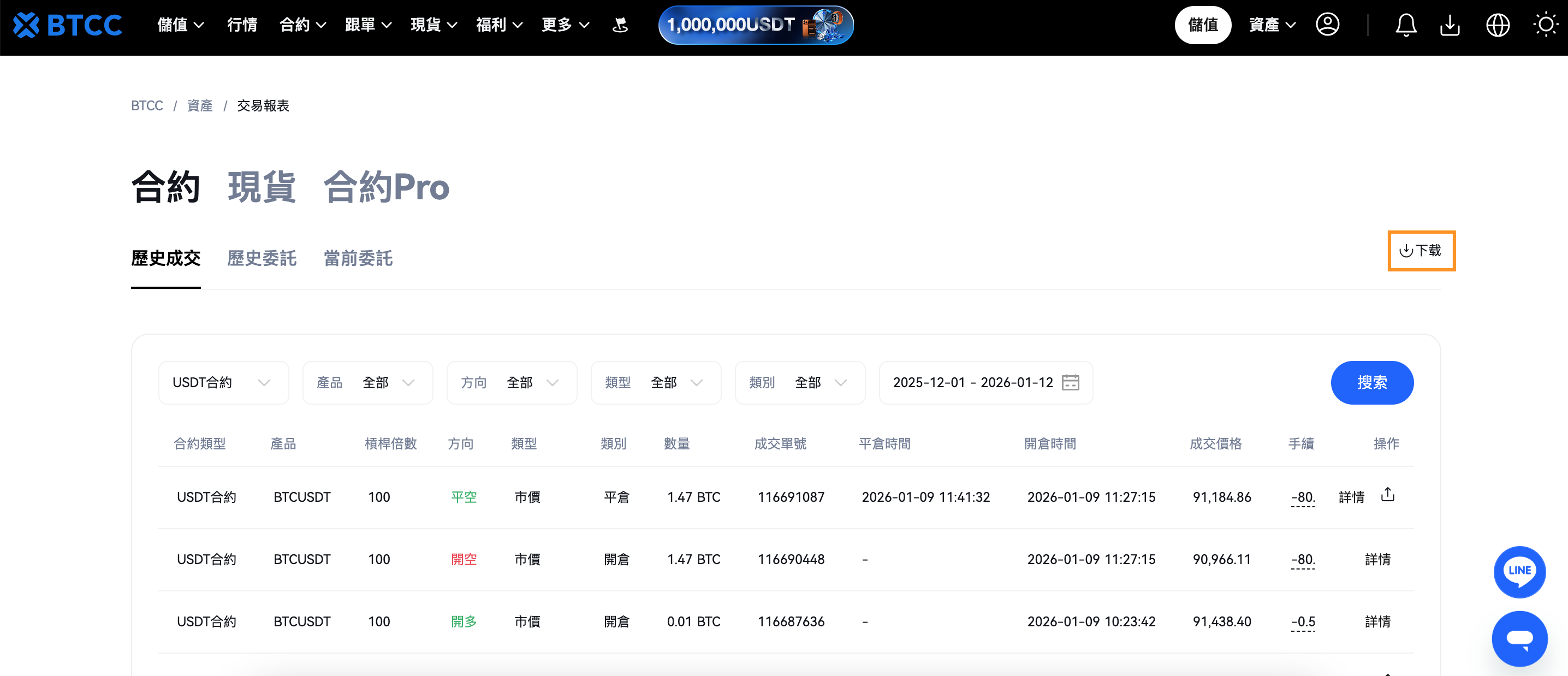Open the USDT合約 contract type dropdown
Viewport: 1568px width, 676px height.
tap(223, 382)
